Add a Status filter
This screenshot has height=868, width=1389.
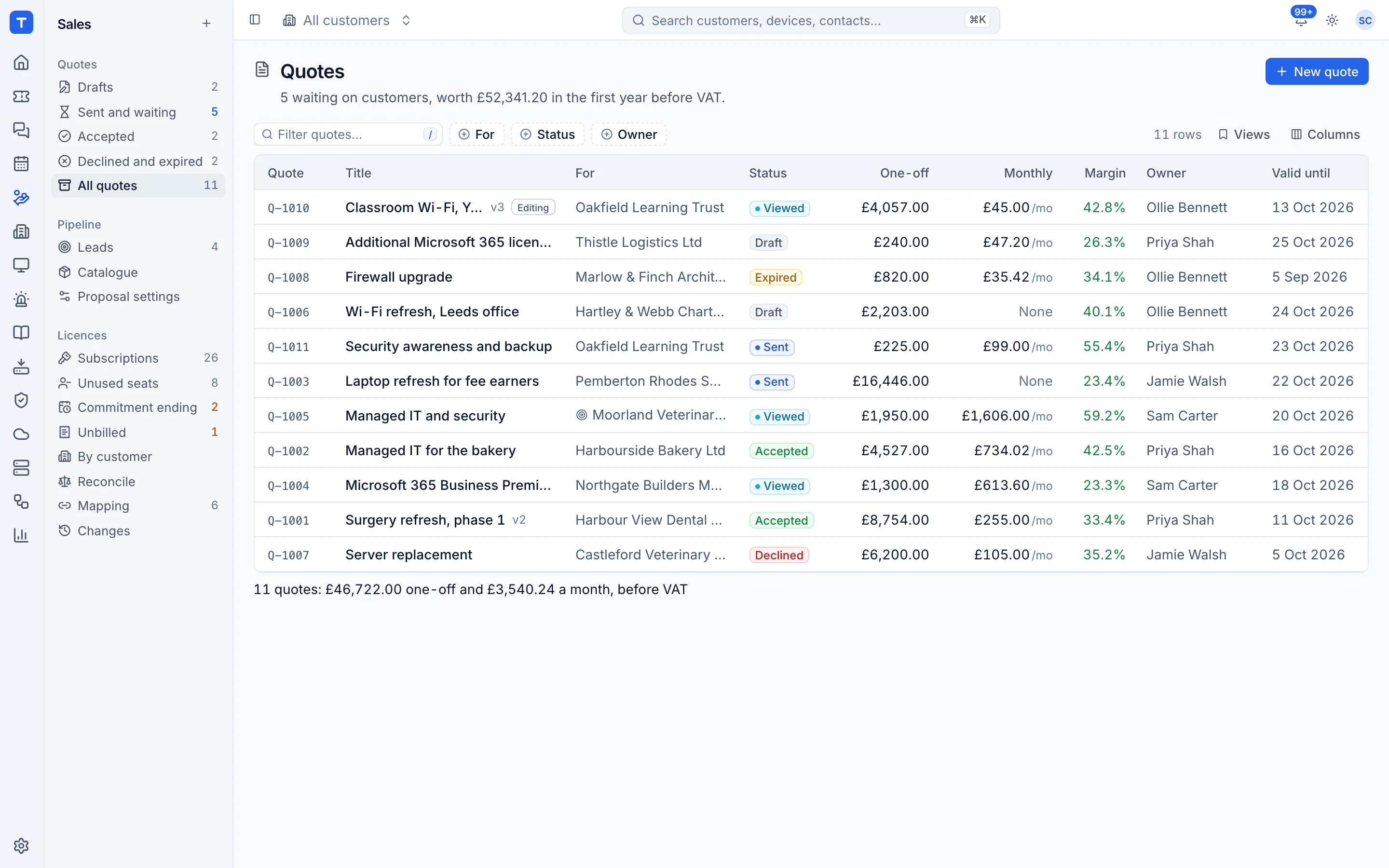547,135
